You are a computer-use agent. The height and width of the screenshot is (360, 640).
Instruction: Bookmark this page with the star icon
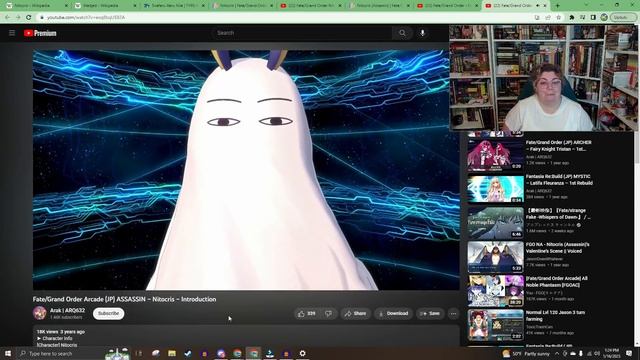click(559, 18)
